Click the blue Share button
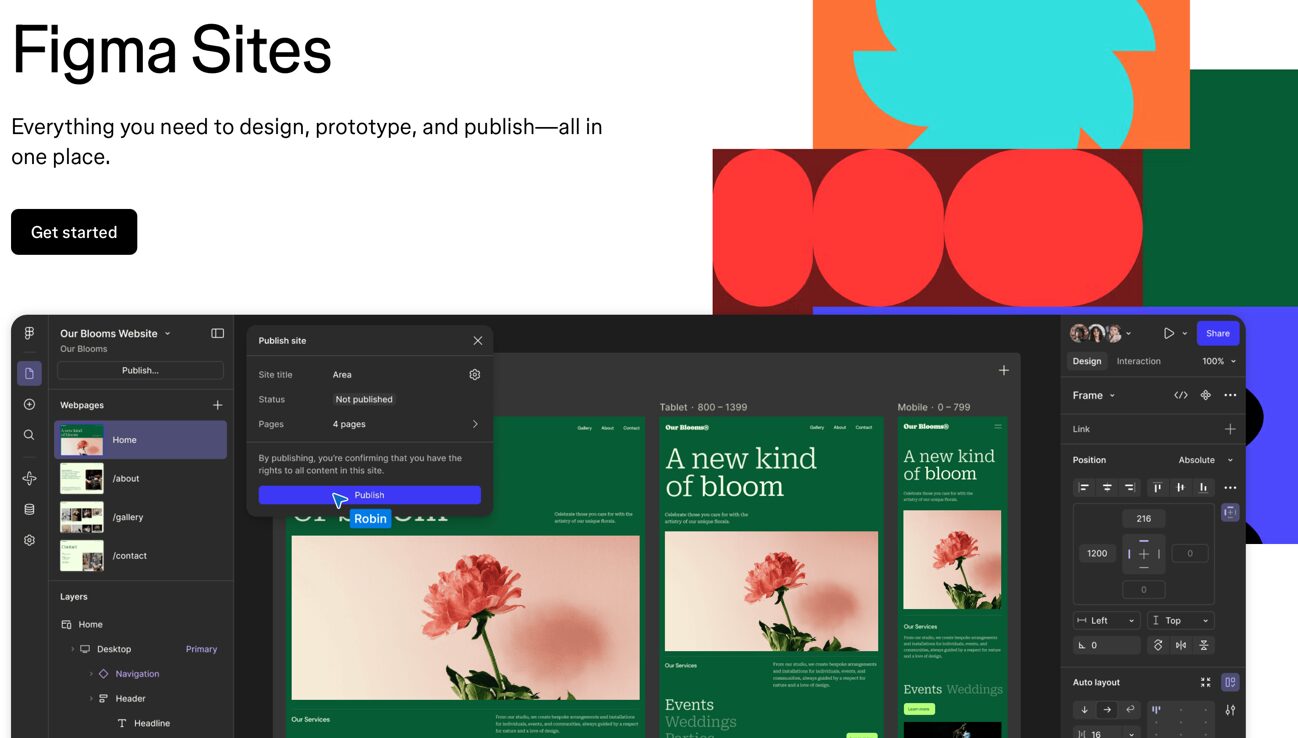The width and height of the screenshot is (1298, 738). [1217, 334]
